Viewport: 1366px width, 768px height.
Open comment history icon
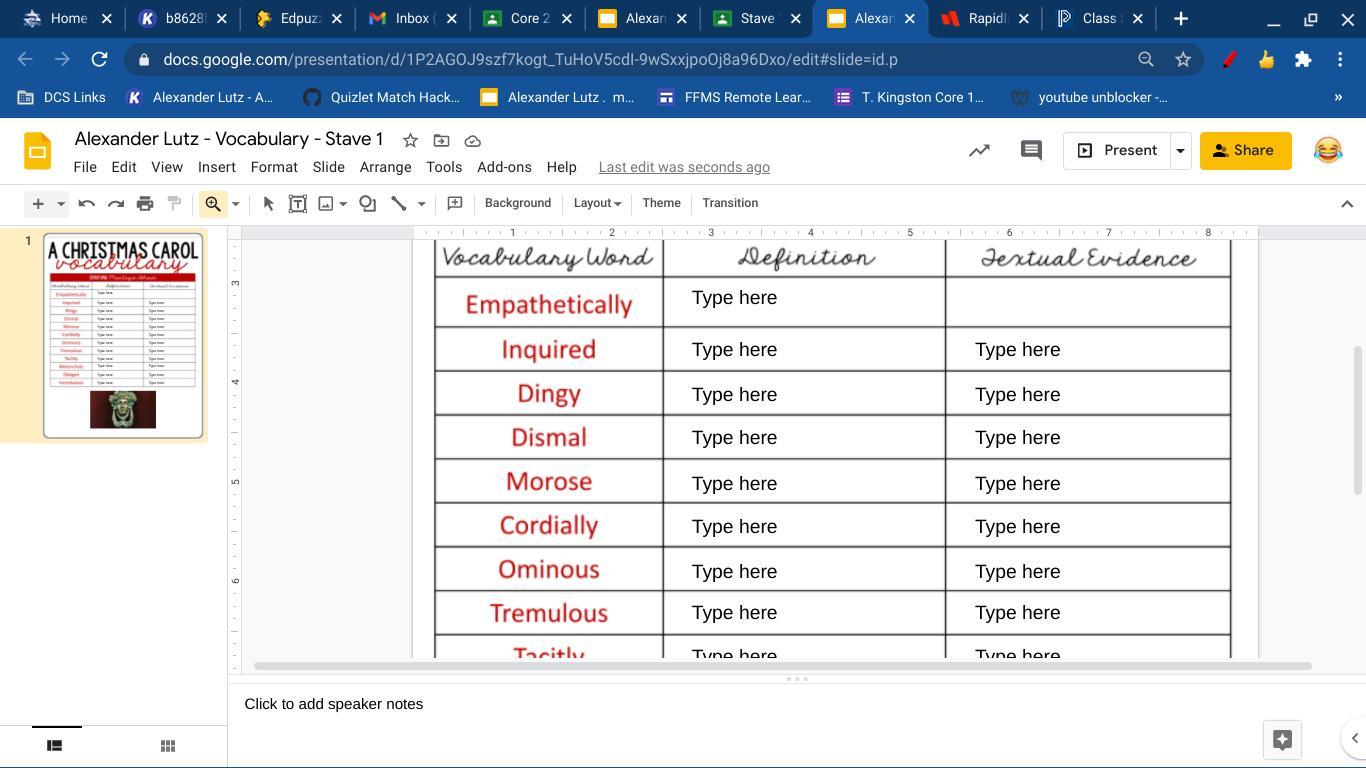(1030, 151)
